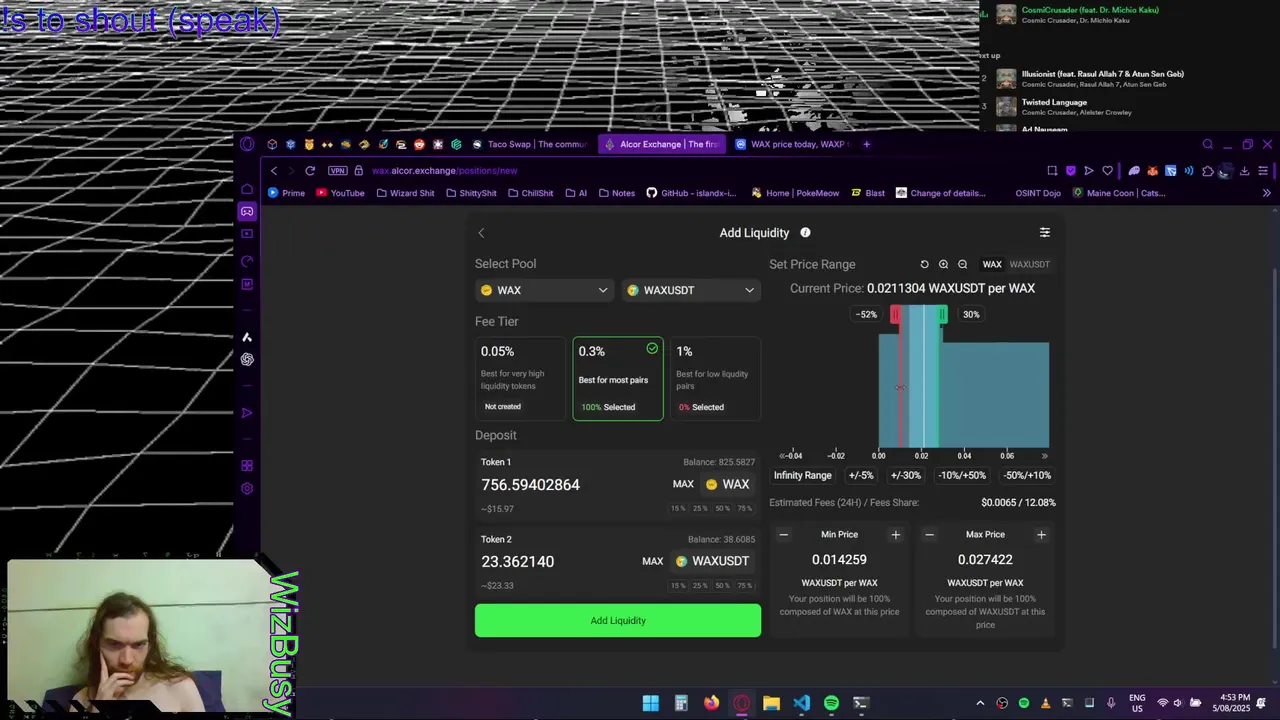Switch the chart price to WAXUSDT
The width and height of the screenshot is (1280, 720).
coord(1029,264)
